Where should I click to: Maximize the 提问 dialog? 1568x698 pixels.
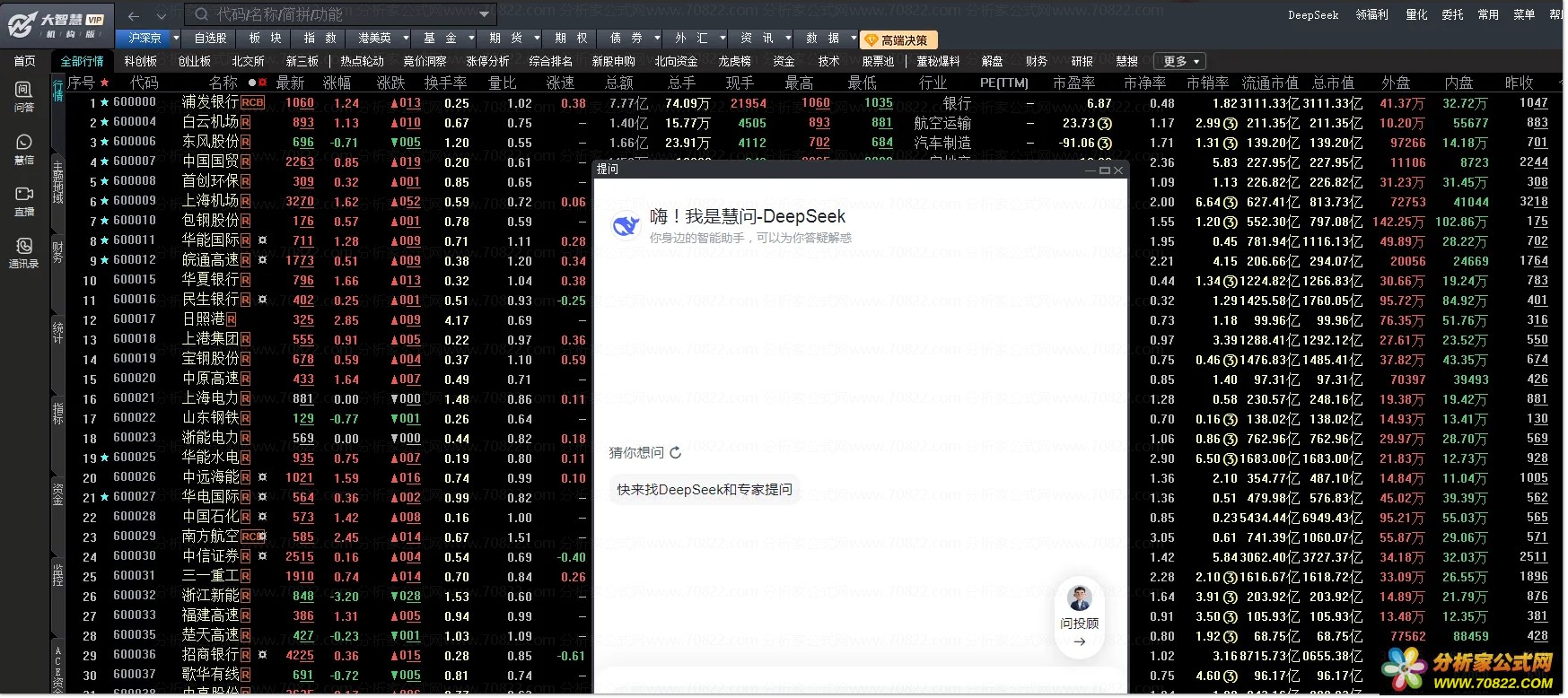pos(1104,170)
